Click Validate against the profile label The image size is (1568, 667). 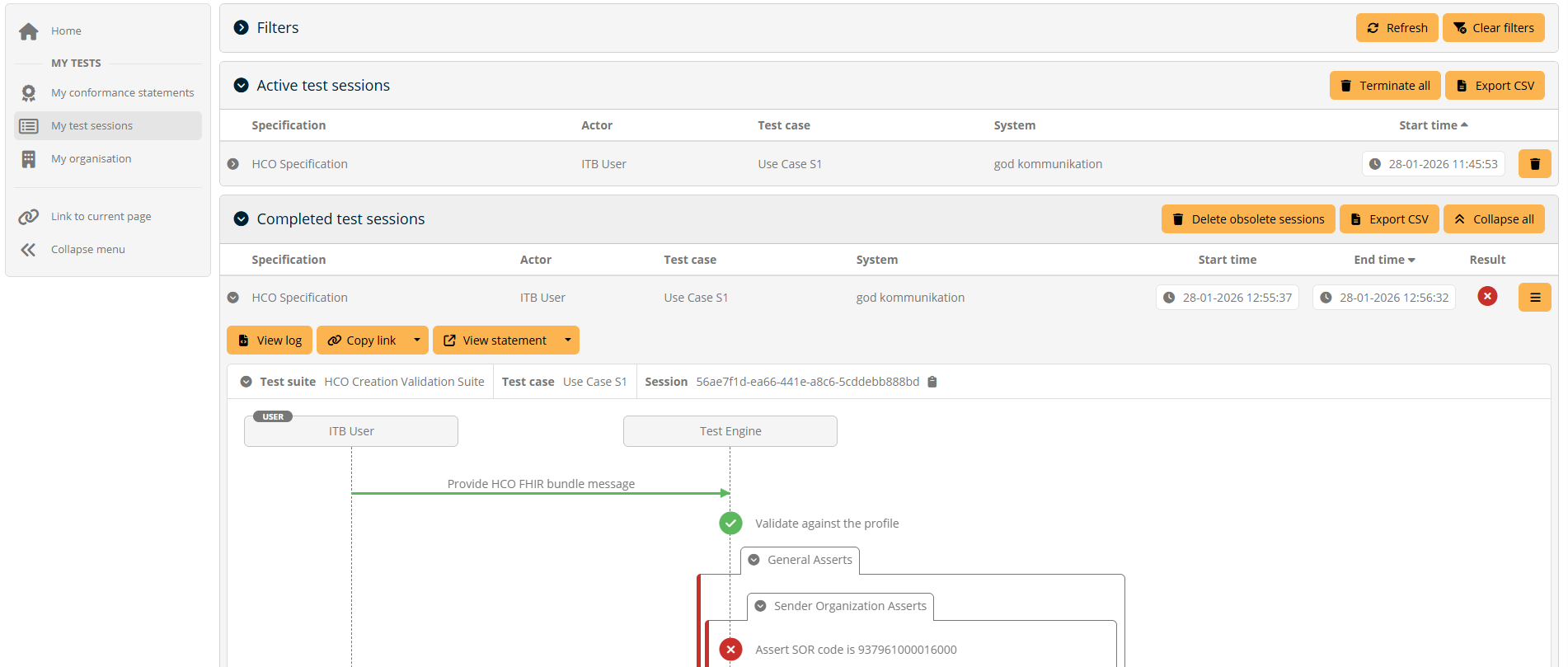pos(827,524)
